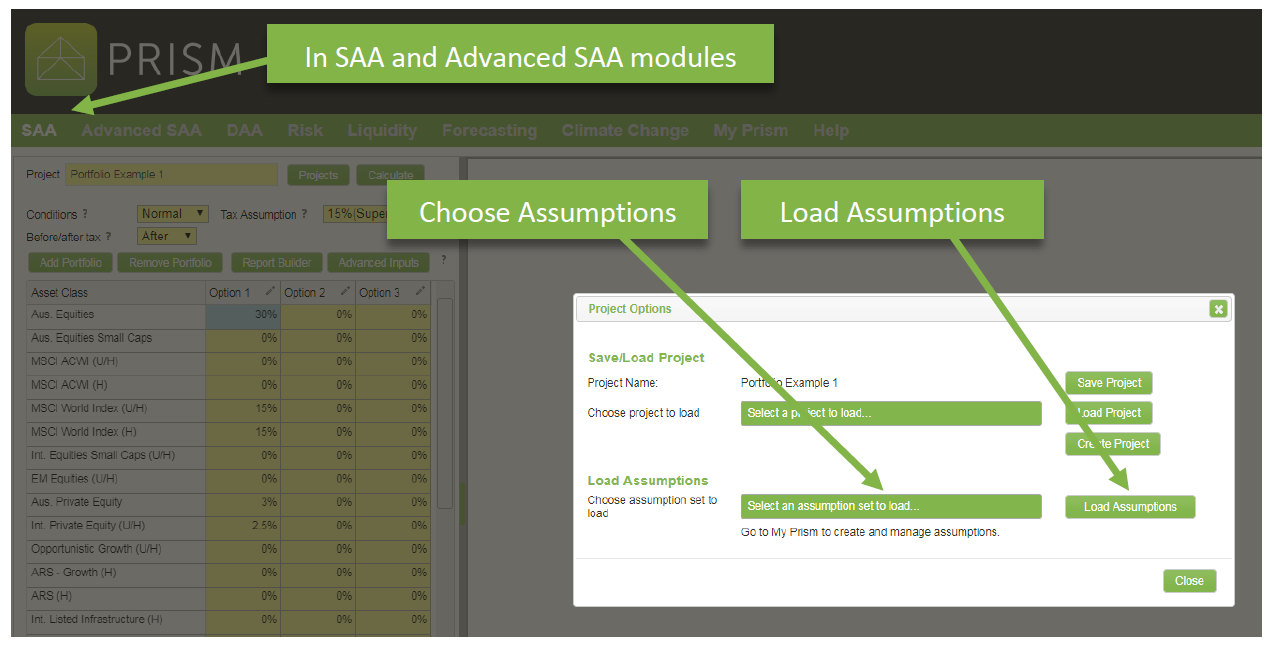Click Create Project button
Image resolution: width=1272 pixels, height=646 pixels.
[x=1113, y=444]
